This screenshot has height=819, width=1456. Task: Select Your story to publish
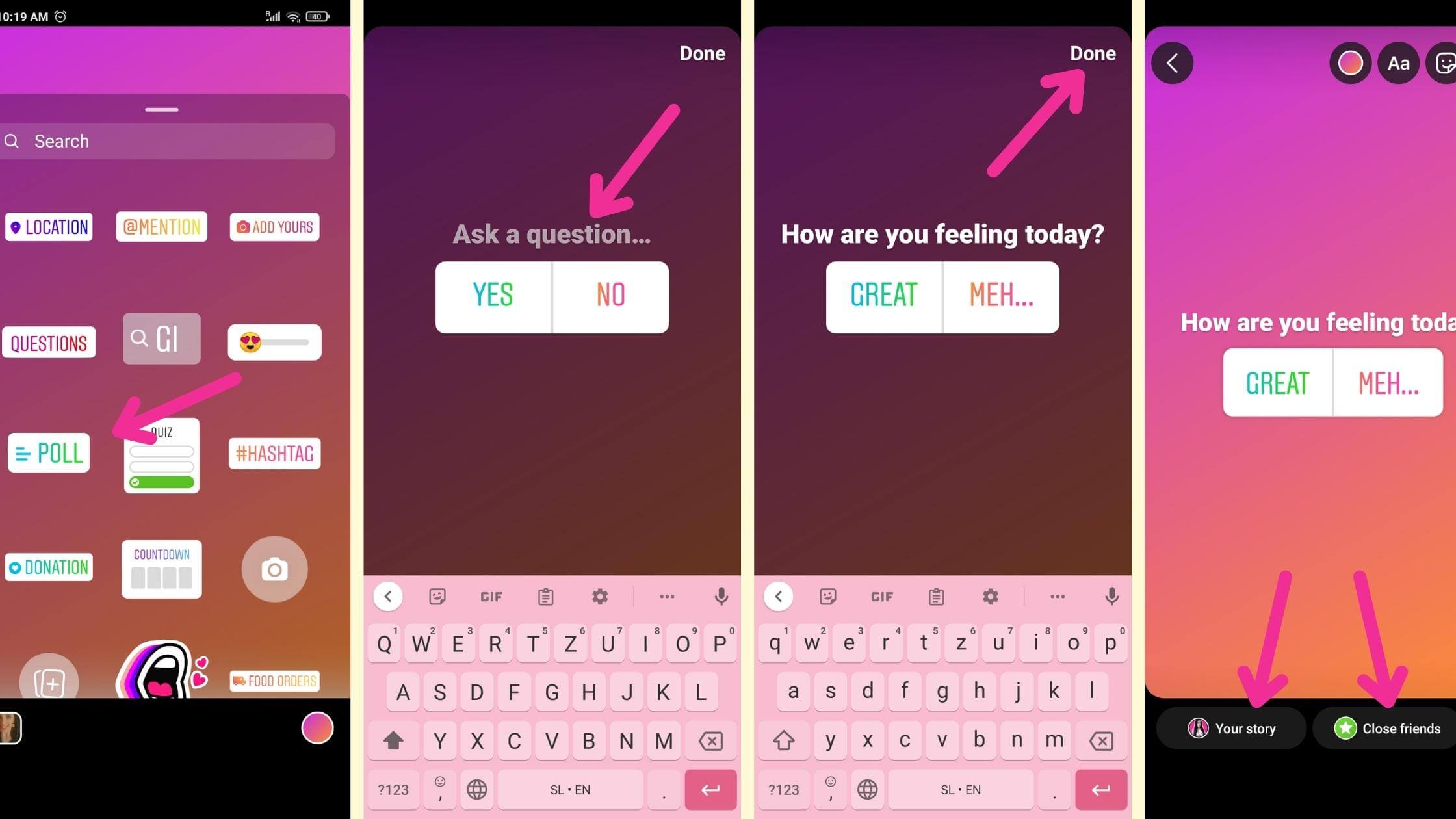coord(1233,728)
